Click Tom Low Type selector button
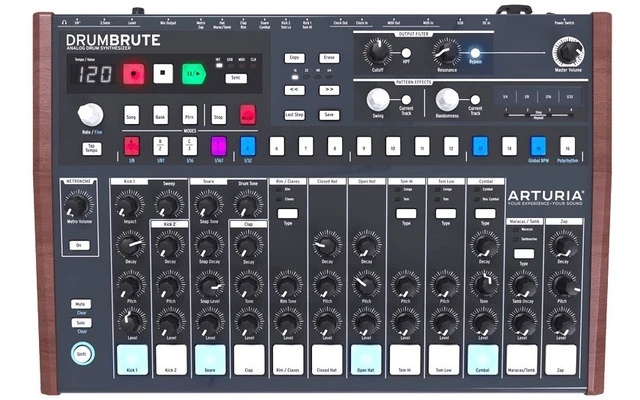This screenshot has height=400, width=640. [x=446, y=213]
